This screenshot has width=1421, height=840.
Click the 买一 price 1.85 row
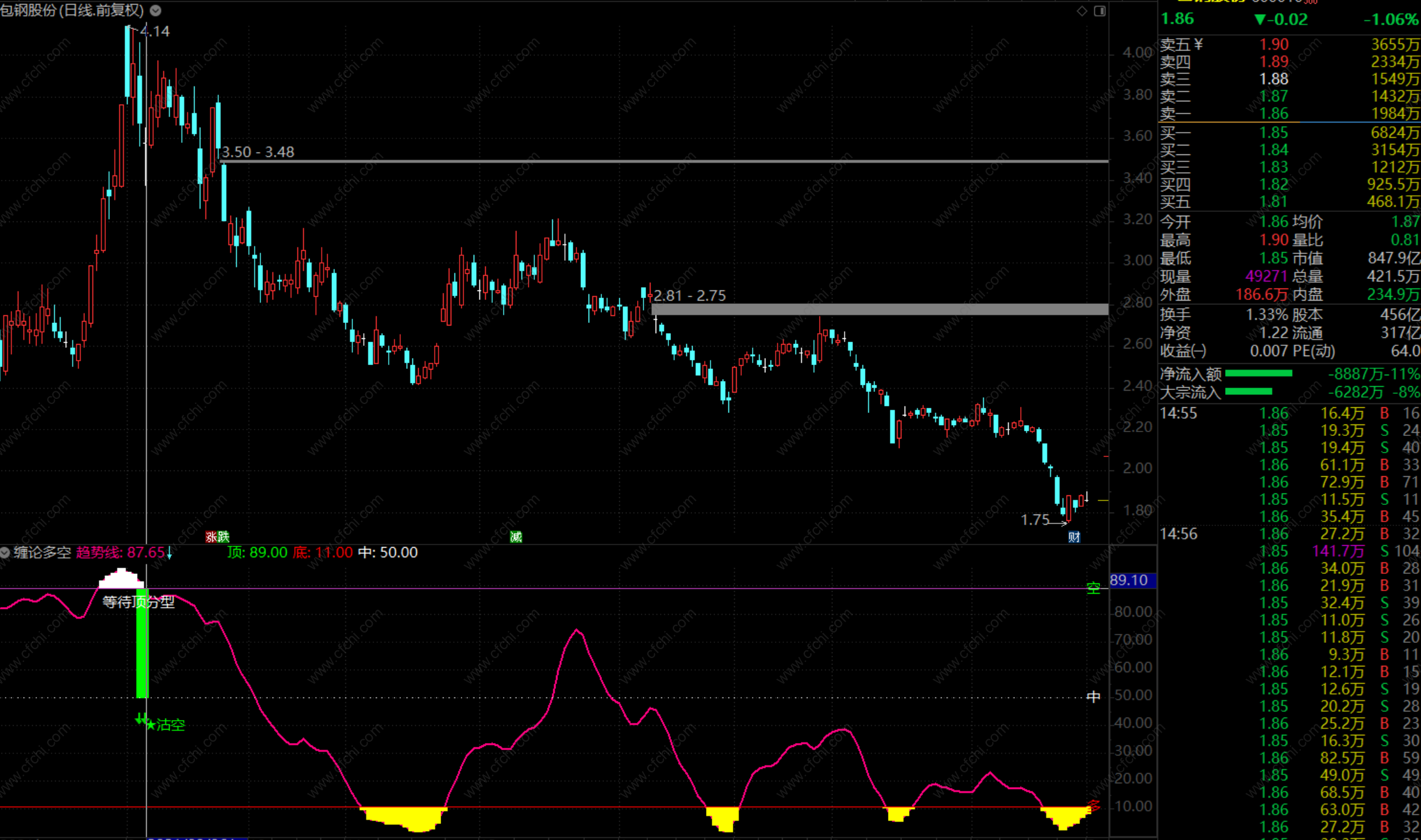tap(1274, 133)
